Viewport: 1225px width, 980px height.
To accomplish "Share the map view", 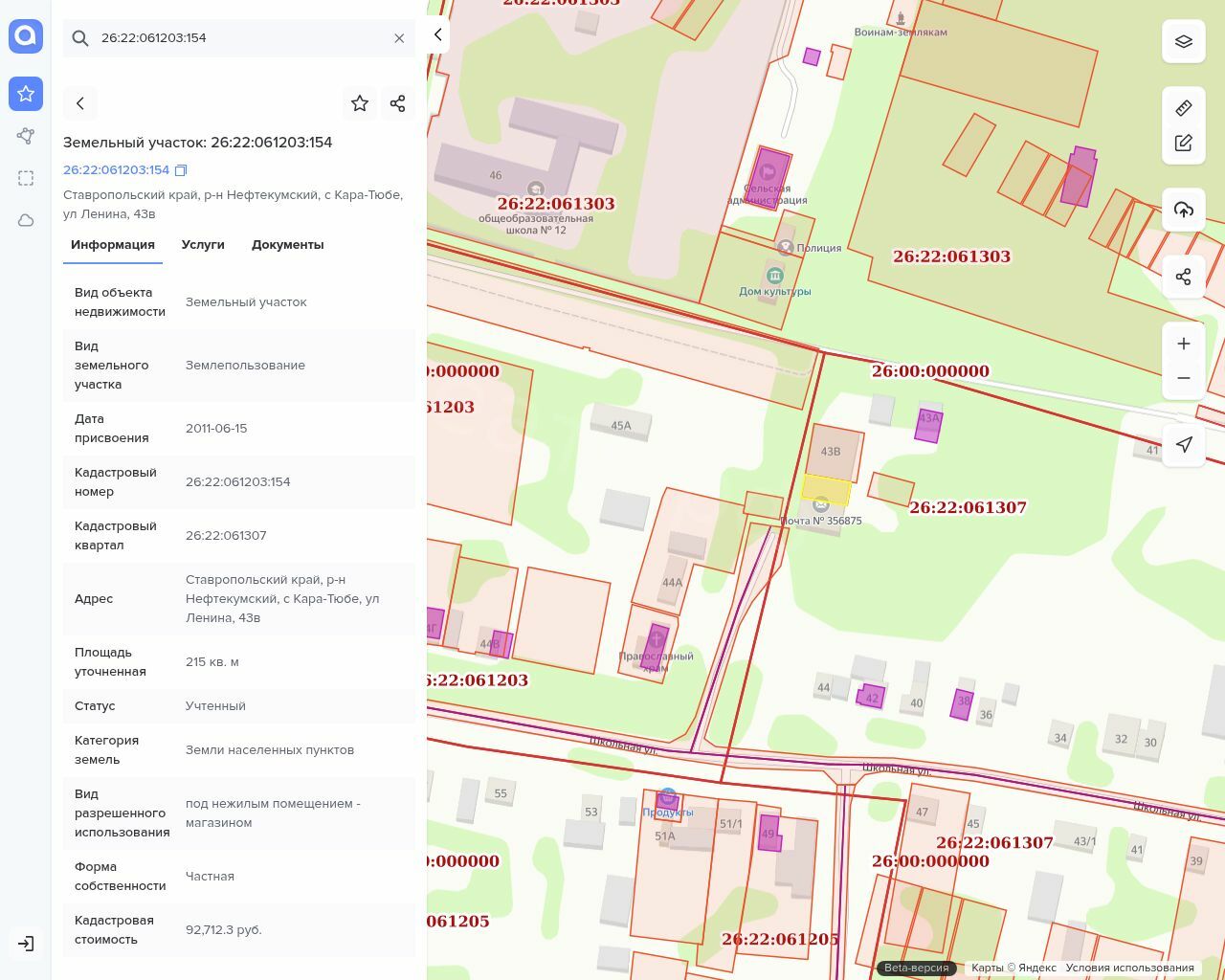I will click(1184, 277).
